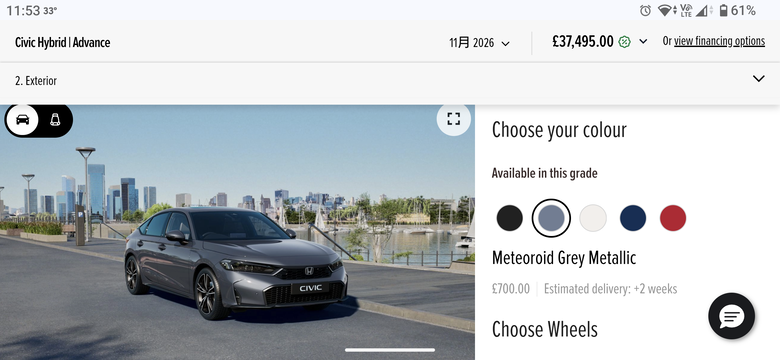Viewport: 780px width, 360px height.
Task: Select the red colour swatch
Action: coord(673,218)
